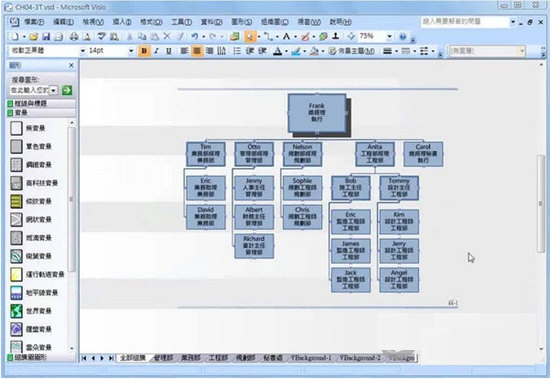Image resolution: width=550 pixels, height=379 pixels.
Task: Switch to the 工程部 page tab
Action: pos(218,358)
